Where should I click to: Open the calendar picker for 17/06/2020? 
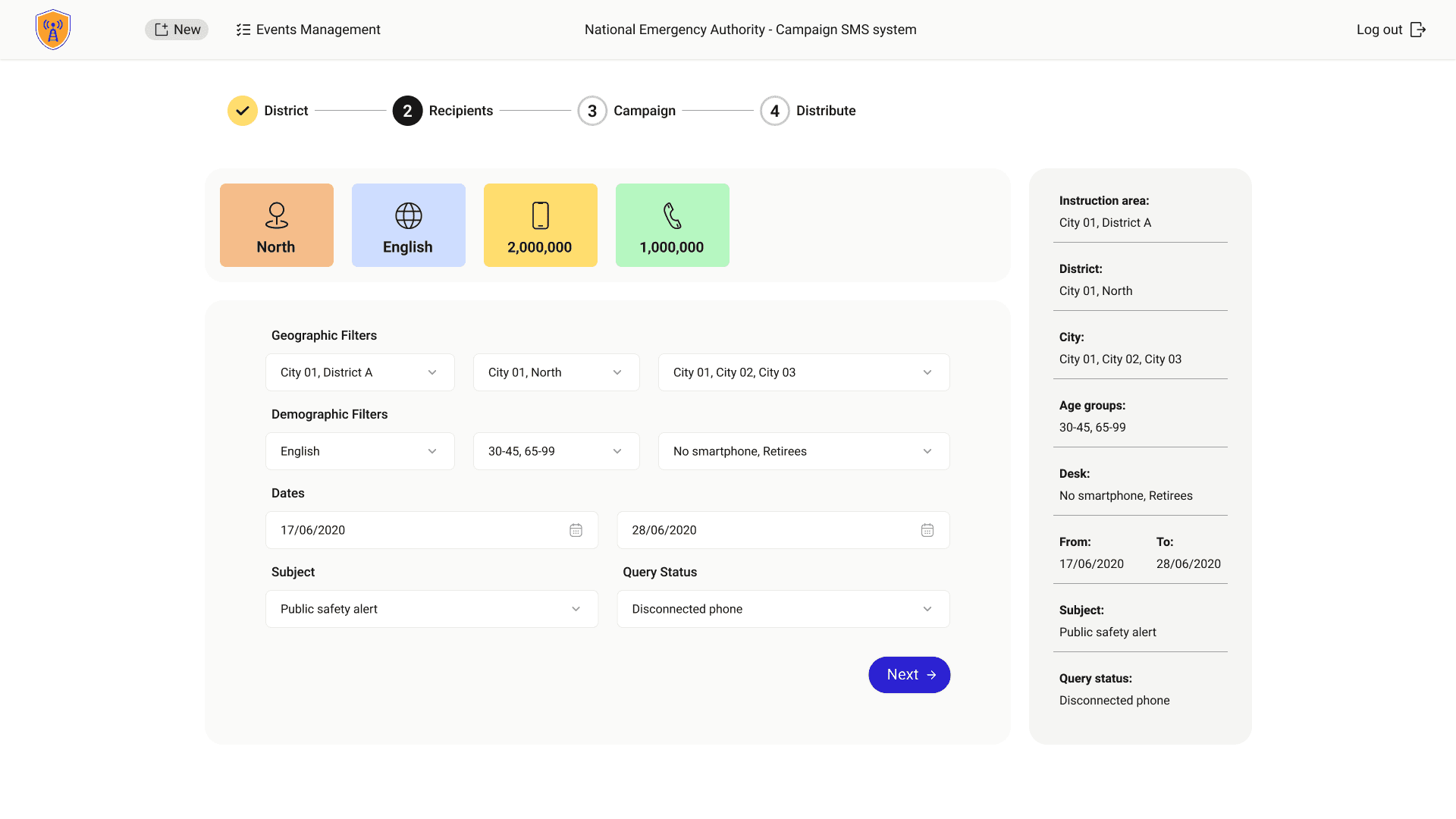[576, 529]
